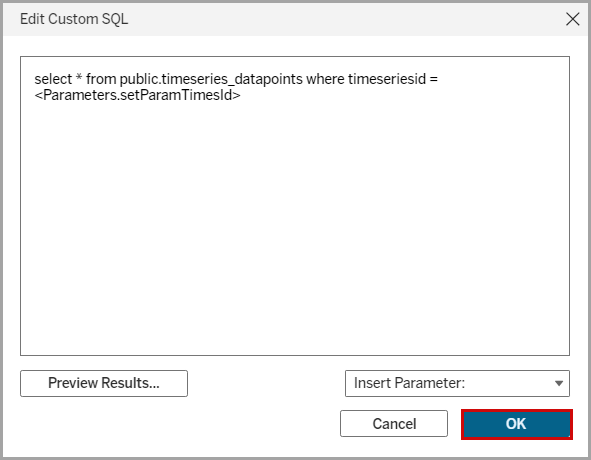The height and width of the screenshot is (460, 591).
Task: Click 'setParamTimesId' inside the parameter tag
Action: (x=176, y=95)
